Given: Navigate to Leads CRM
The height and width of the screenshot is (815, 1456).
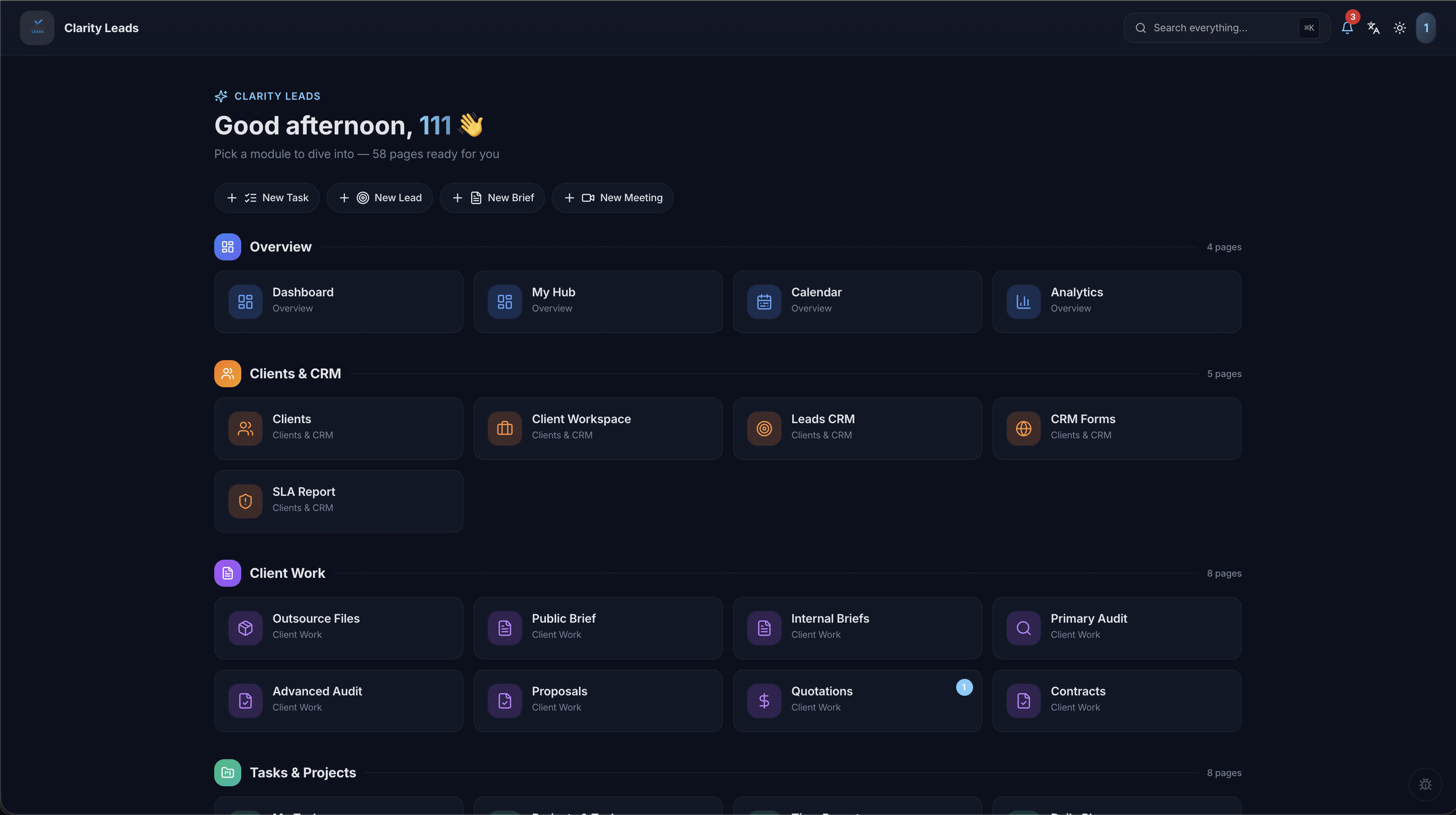Looking at the screenshot, I should 857,428.
